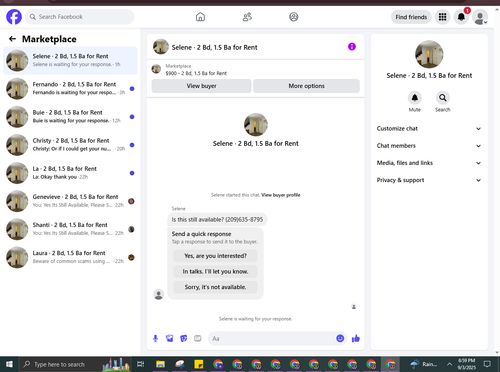Focus the Search Facebook field
This screenshot has height=372, width=500.
click(80, 17)
